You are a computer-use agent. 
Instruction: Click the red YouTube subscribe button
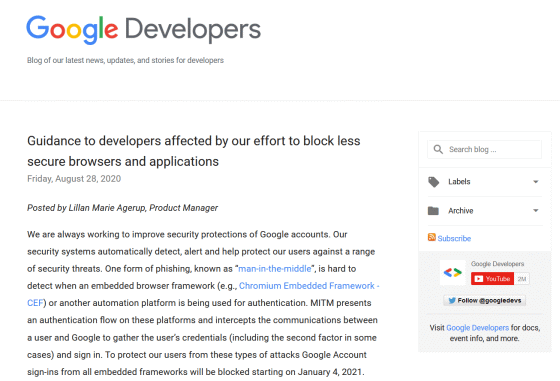pyautogui.click(x=492, y=279)
